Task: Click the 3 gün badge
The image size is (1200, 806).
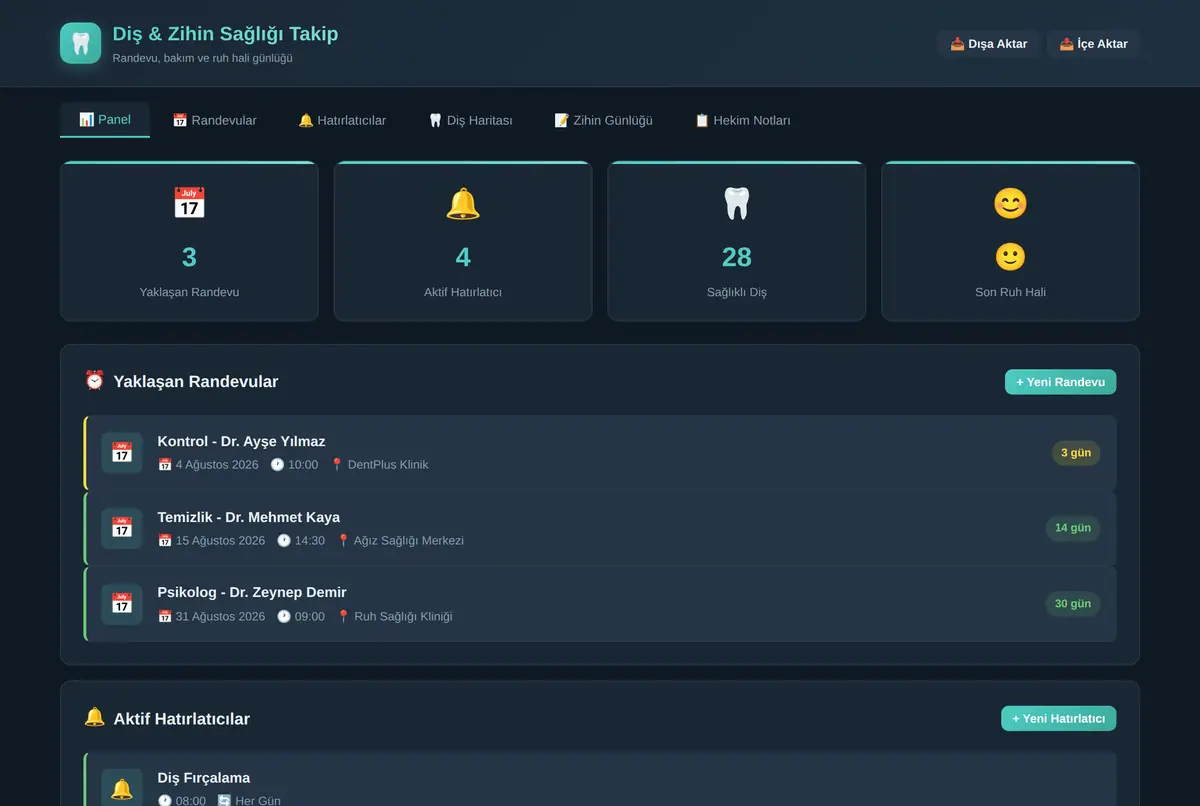Action: pyautogui.click(x=1075, y=453)
